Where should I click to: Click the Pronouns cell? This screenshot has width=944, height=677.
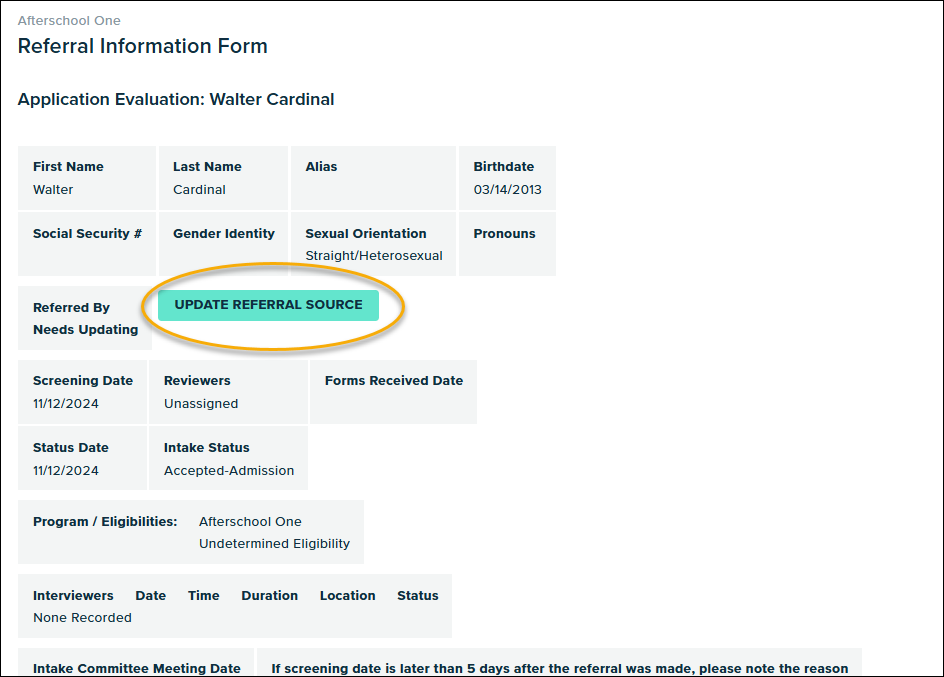pyautogui.click(x=506, y=244)
